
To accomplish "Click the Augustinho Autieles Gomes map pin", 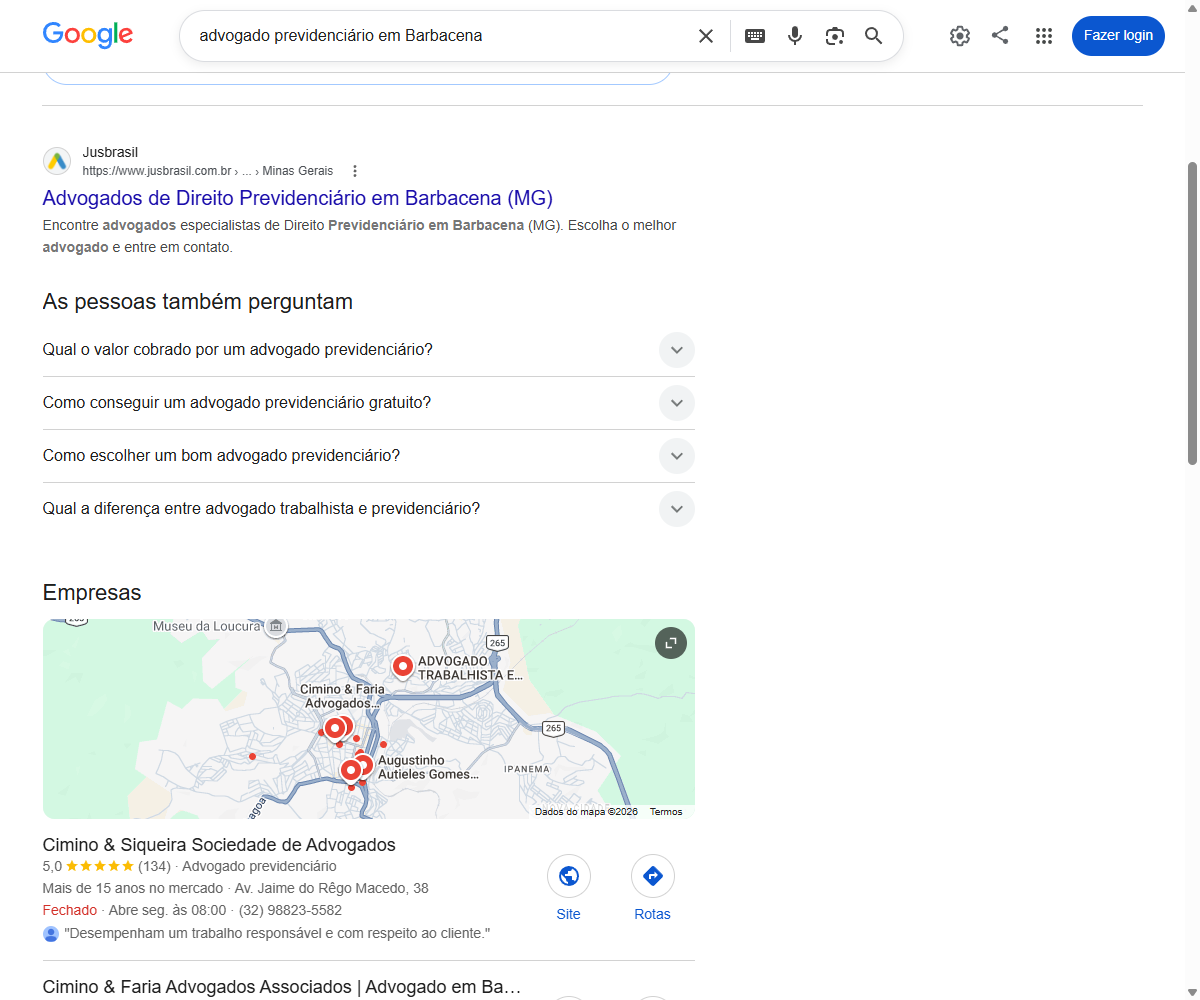I will pos(363,766).
